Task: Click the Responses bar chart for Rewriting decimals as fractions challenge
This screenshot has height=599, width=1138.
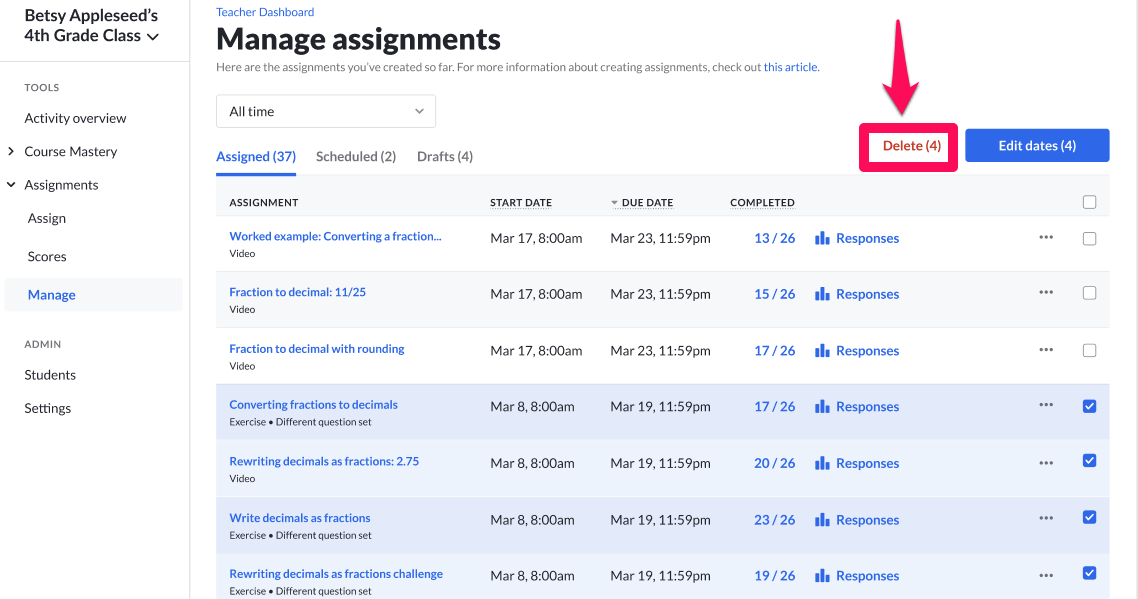Action: point(866,575)
